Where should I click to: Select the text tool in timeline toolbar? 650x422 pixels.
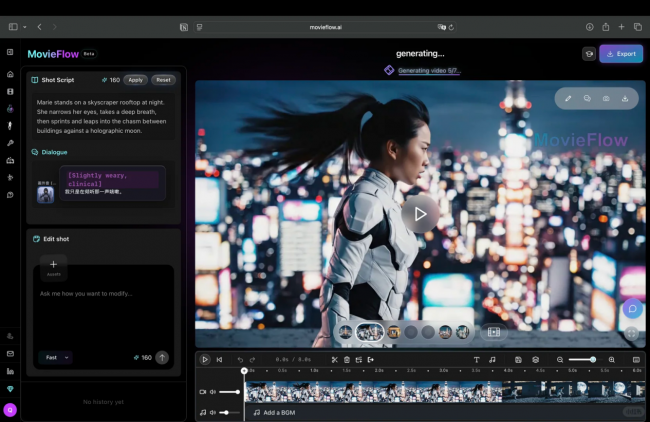476,359
